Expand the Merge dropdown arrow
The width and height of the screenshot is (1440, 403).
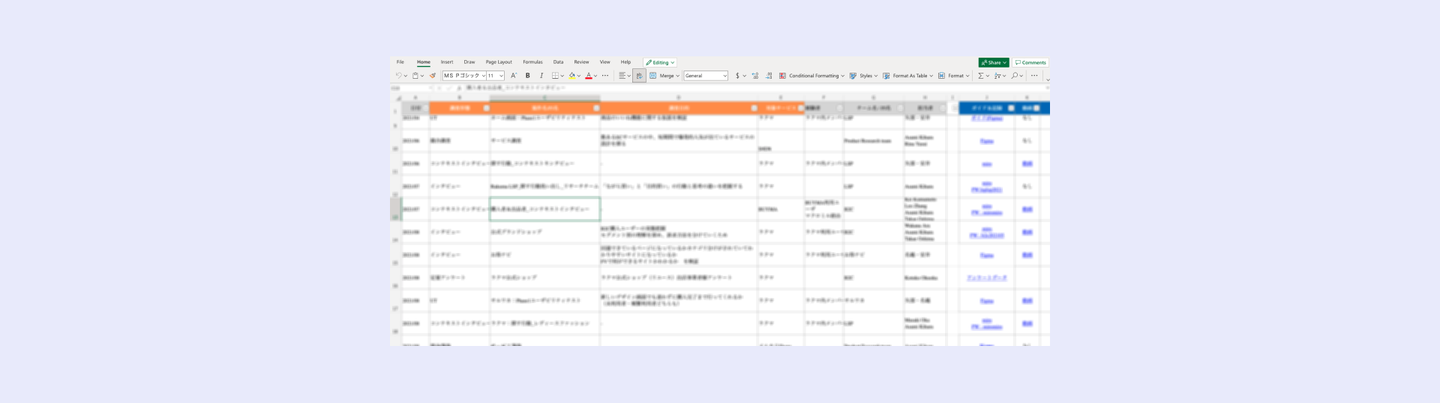(x=677, y=76)
